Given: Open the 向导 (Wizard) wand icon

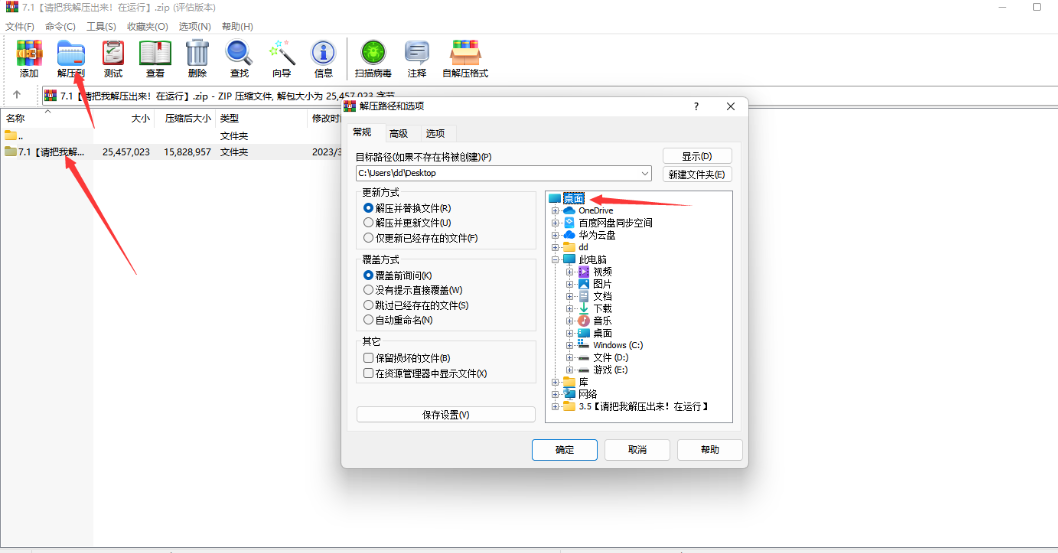Looking at the screenshot, I should pyautogui.click(x=281, y=59).
